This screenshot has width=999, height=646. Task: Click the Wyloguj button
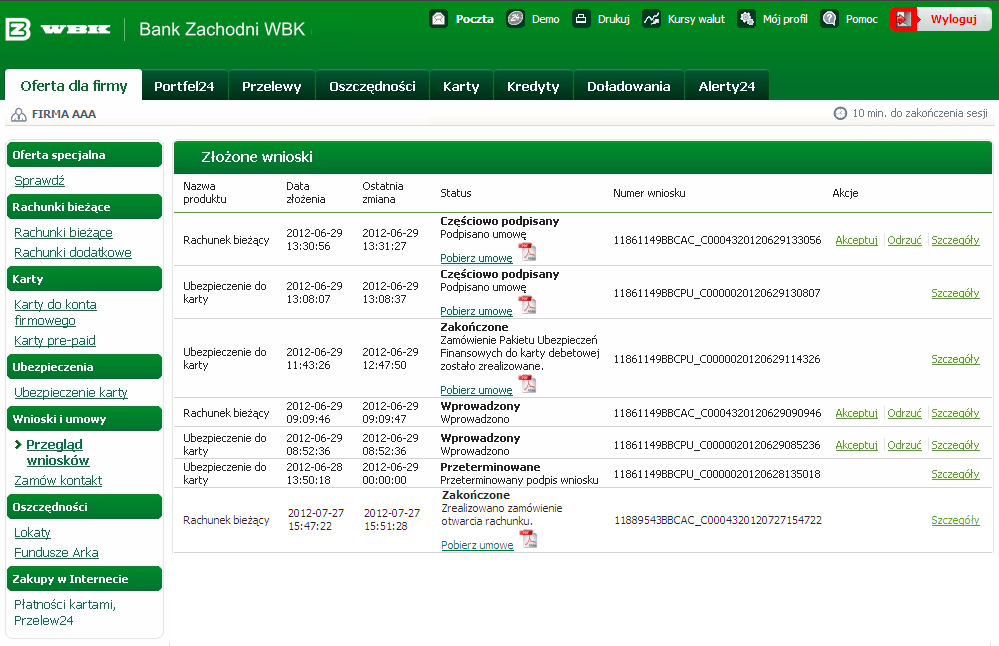point(942,19)
